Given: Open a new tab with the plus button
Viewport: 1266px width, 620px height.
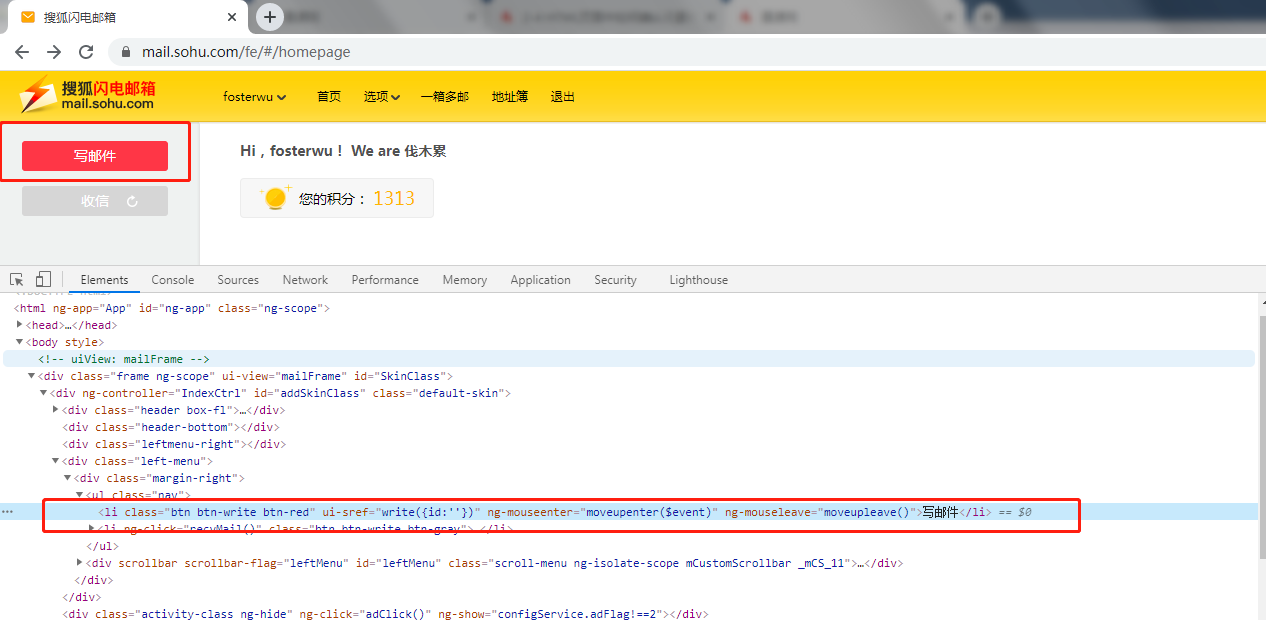Looking at the screenshot, I should pos(270,17).
